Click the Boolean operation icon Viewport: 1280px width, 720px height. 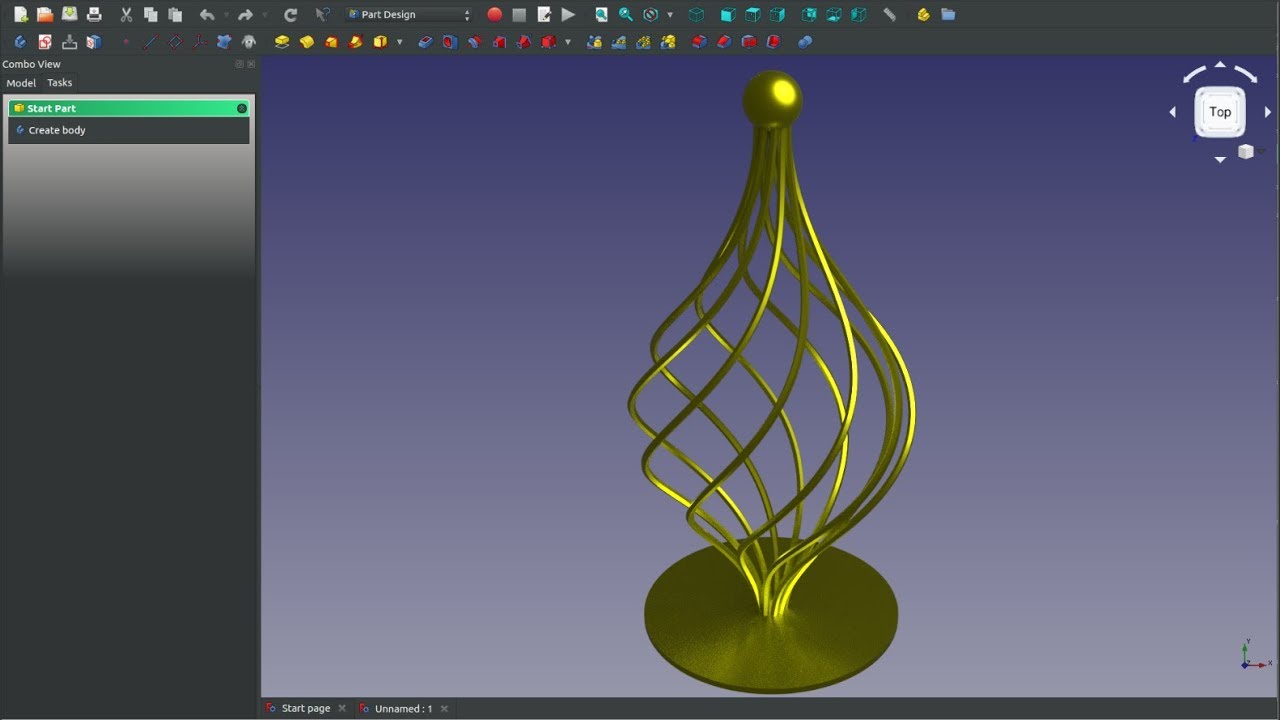[805, 42]
